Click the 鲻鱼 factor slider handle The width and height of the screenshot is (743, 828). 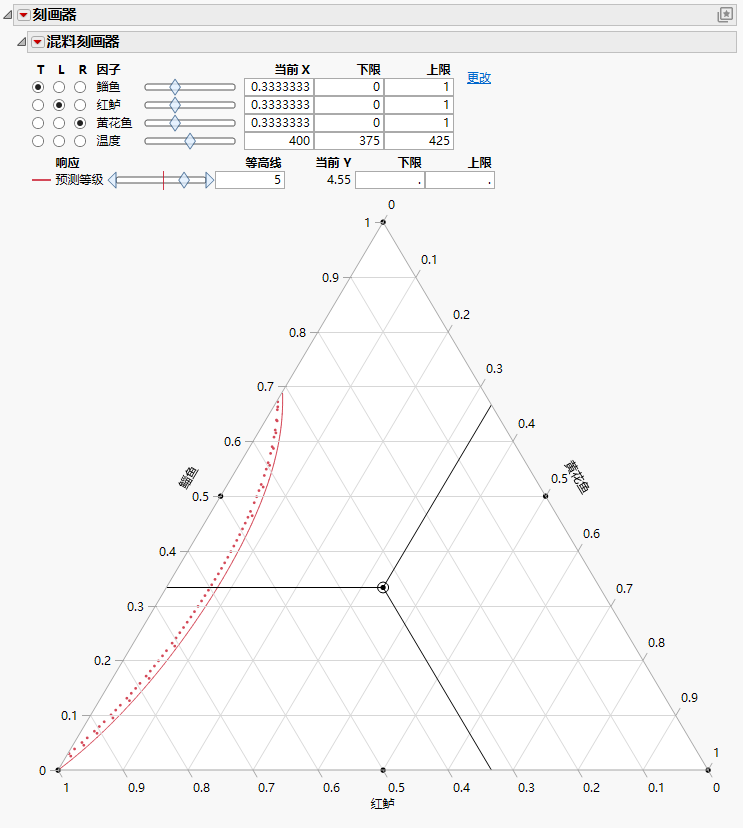tap(175, 87)
